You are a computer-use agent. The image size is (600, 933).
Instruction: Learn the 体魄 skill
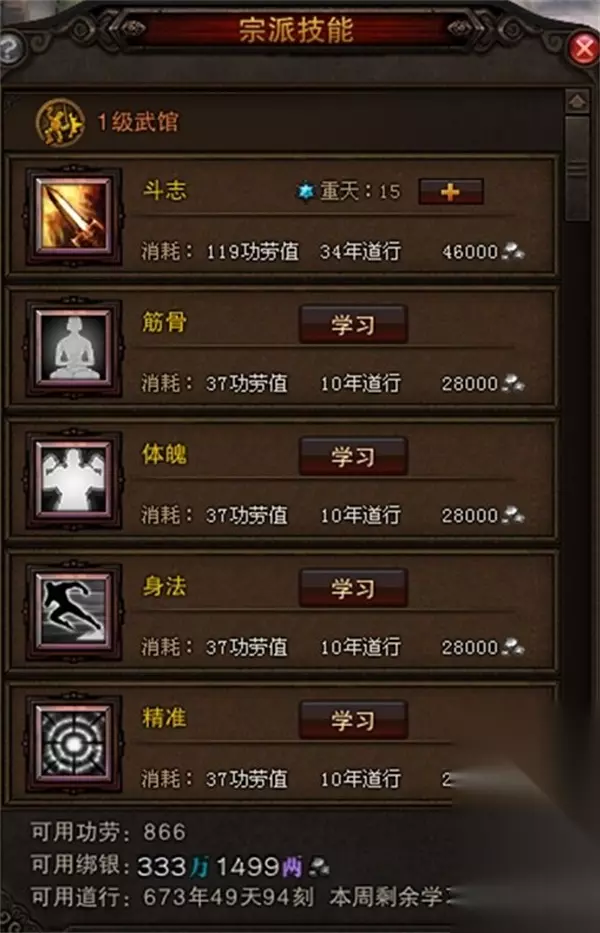pos(353,456)
